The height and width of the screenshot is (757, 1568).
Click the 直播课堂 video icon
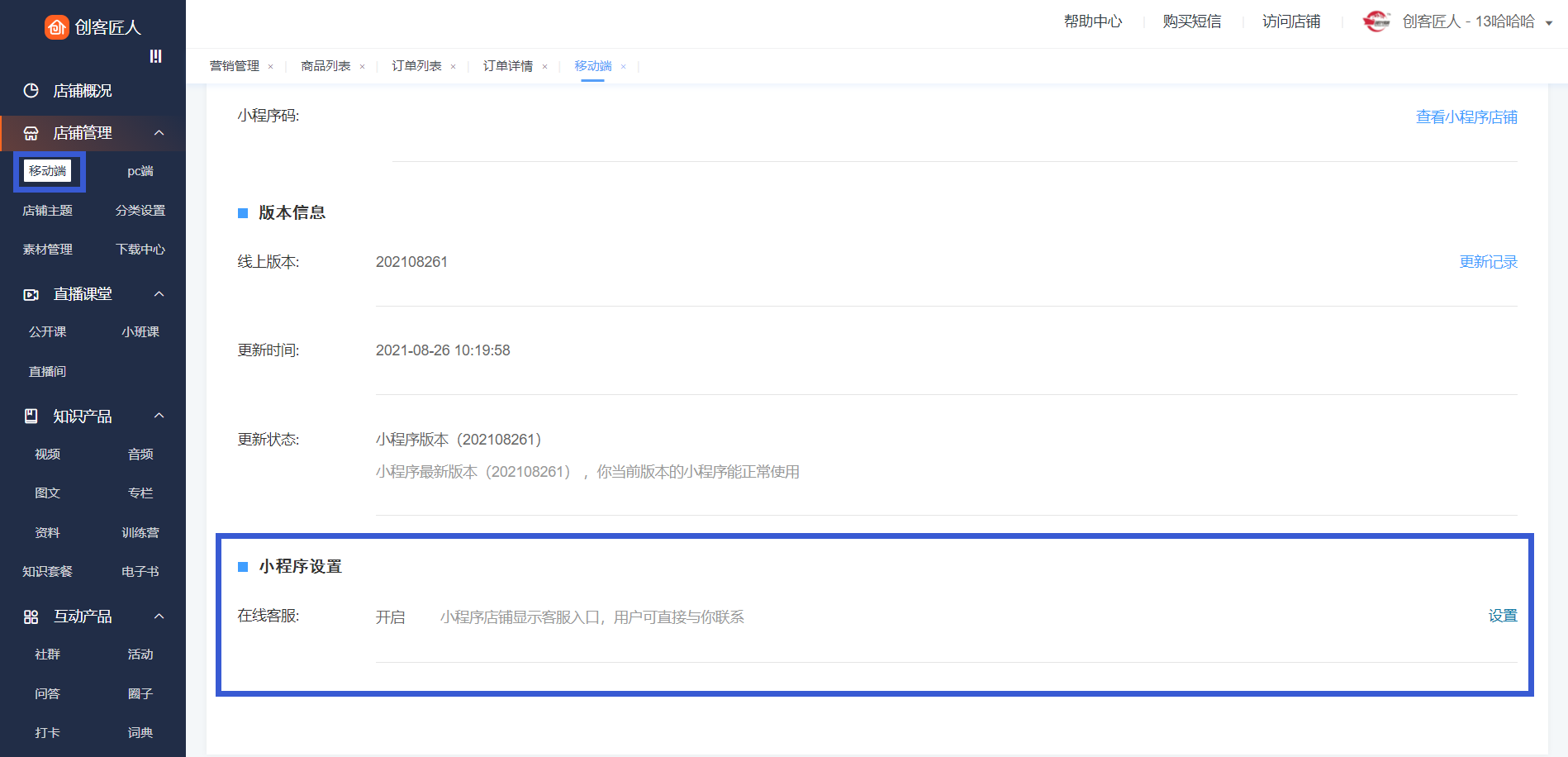[x=31, y=294]
